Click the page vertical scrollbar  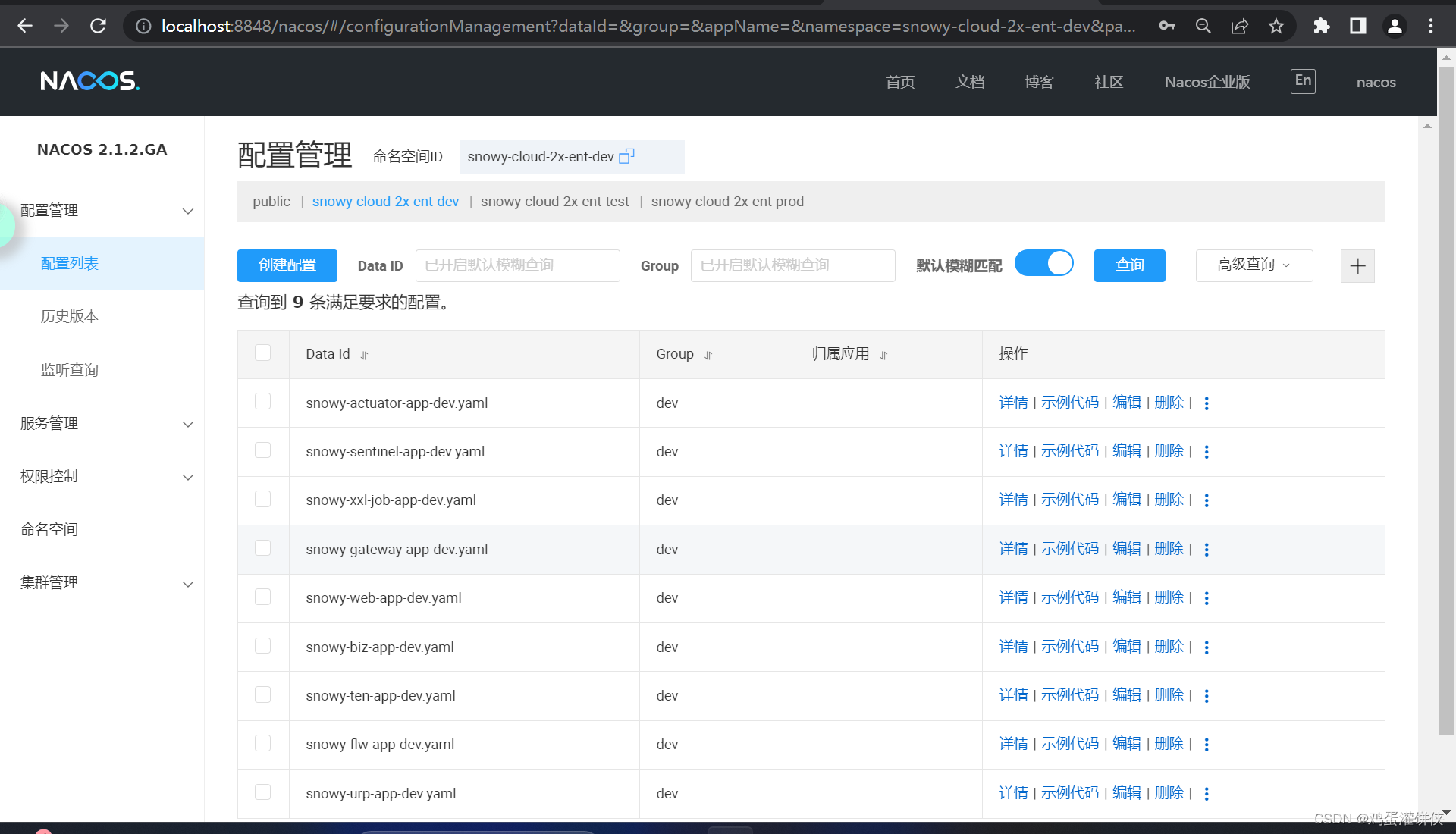pos(1447,400)
